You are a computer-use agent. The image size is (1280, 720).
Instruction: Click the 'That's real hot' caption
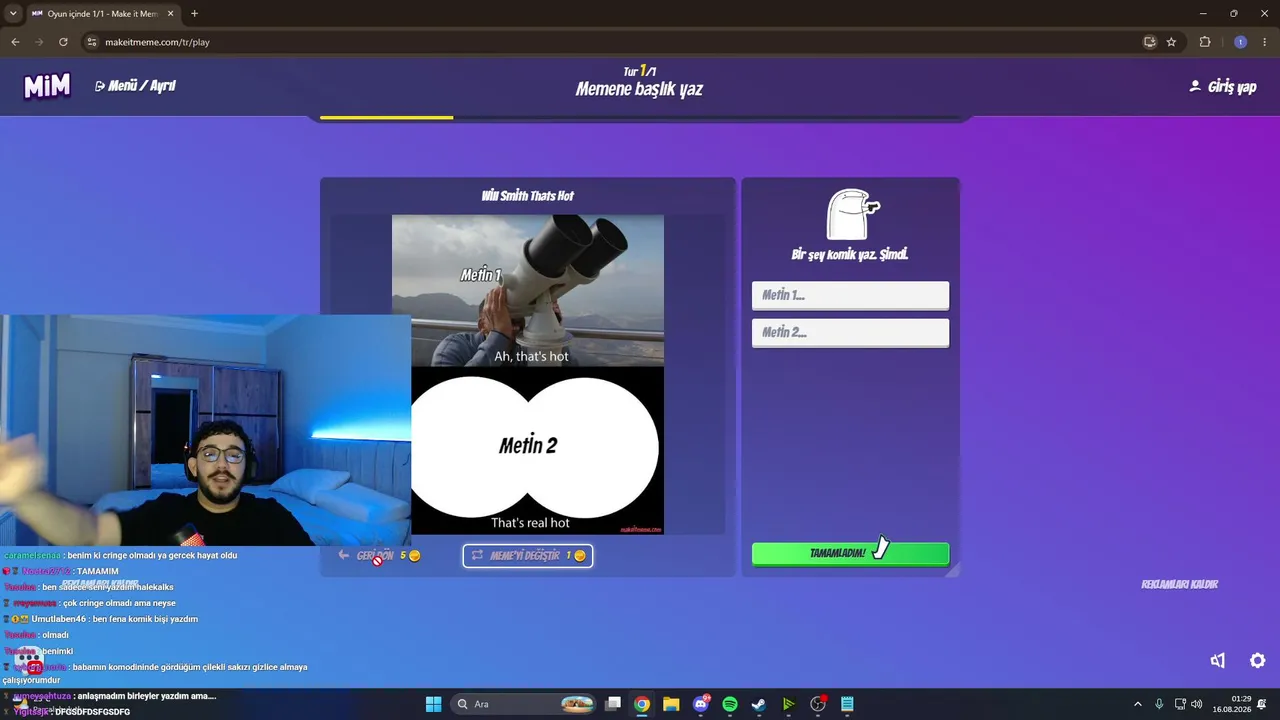[x=530, y=523]
